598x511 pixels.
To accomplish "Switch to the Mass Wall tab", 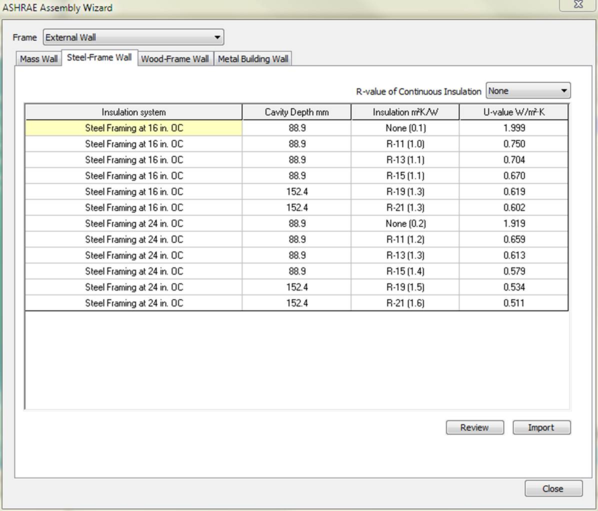I will click(39, 59).
